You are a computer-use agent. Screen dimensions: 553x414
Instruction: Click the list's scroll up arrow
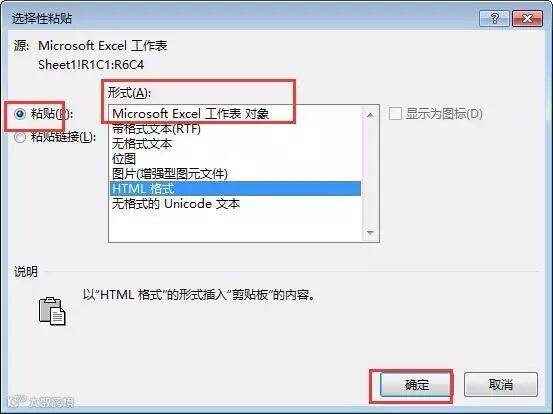click(370, 115)
